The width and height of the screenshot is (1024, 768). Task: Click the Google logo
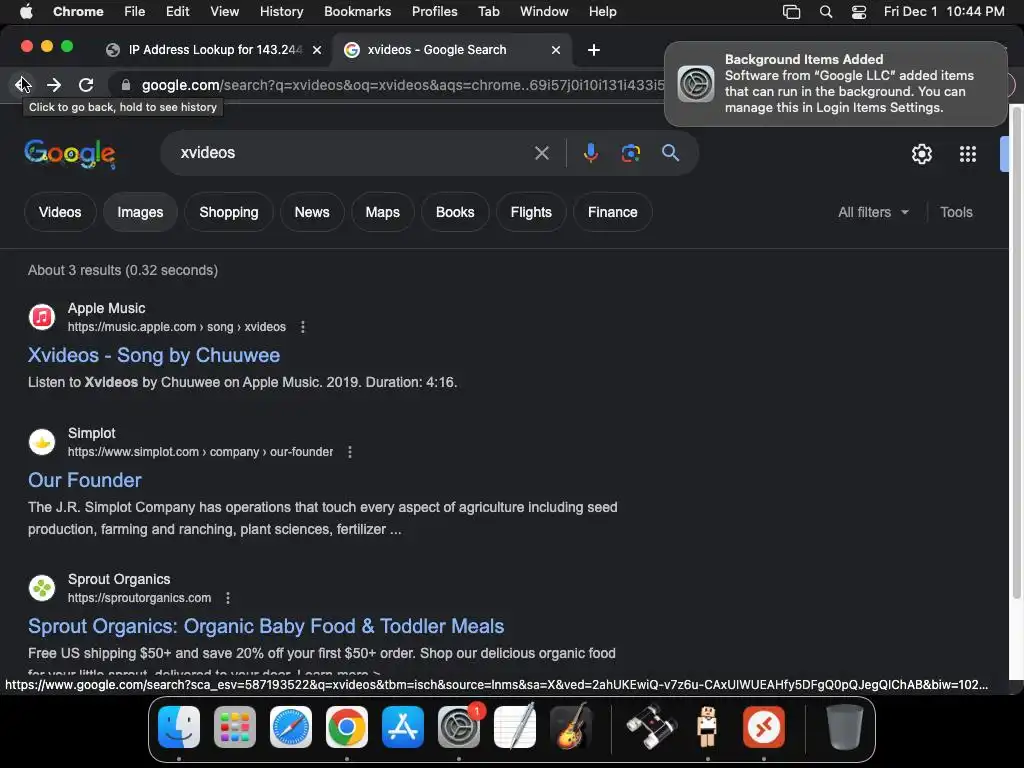[x=70, y=154]
